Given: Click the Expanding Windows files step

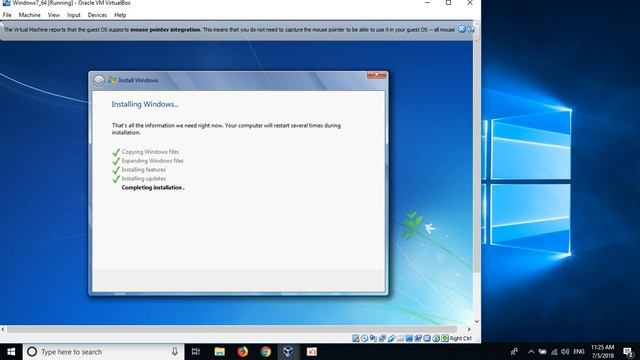Looking at the screenshot, I should [152, 161].
